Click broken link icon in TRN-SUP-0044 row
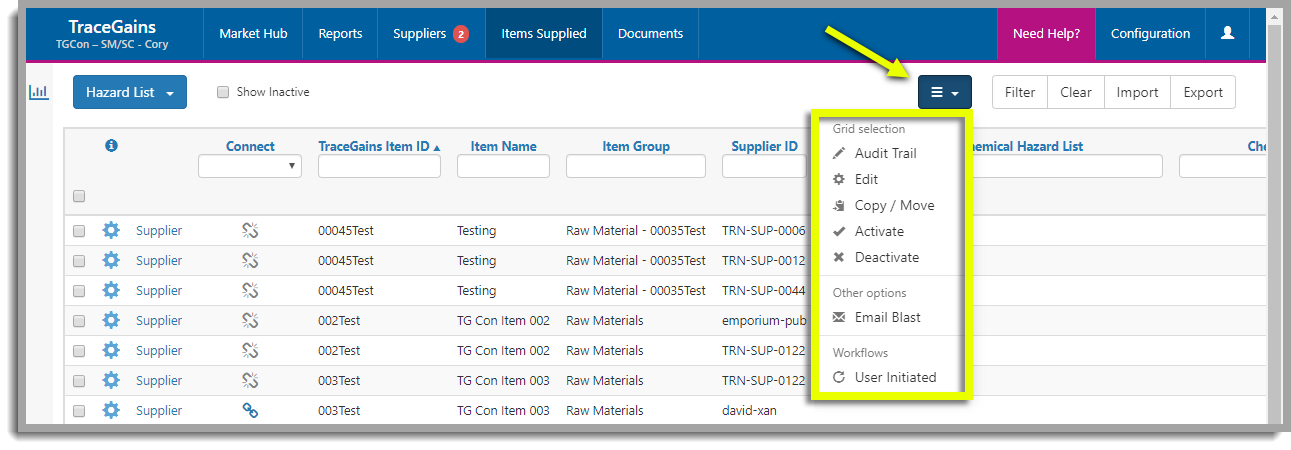This screenshot has height=450, width=1291. click(250, 290)
